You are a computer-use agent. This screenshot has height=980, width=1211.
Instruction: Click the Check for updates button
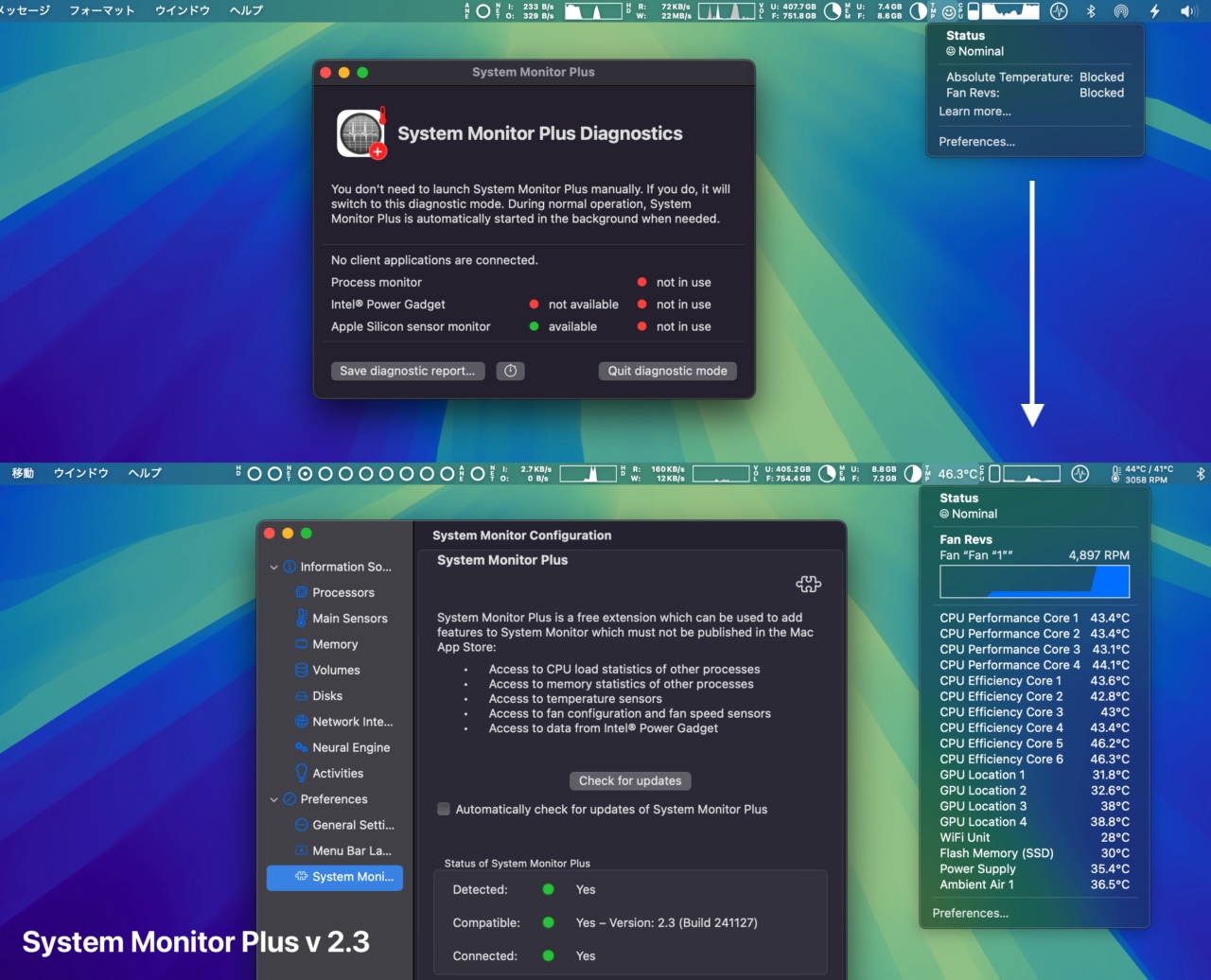click(630, 780)
